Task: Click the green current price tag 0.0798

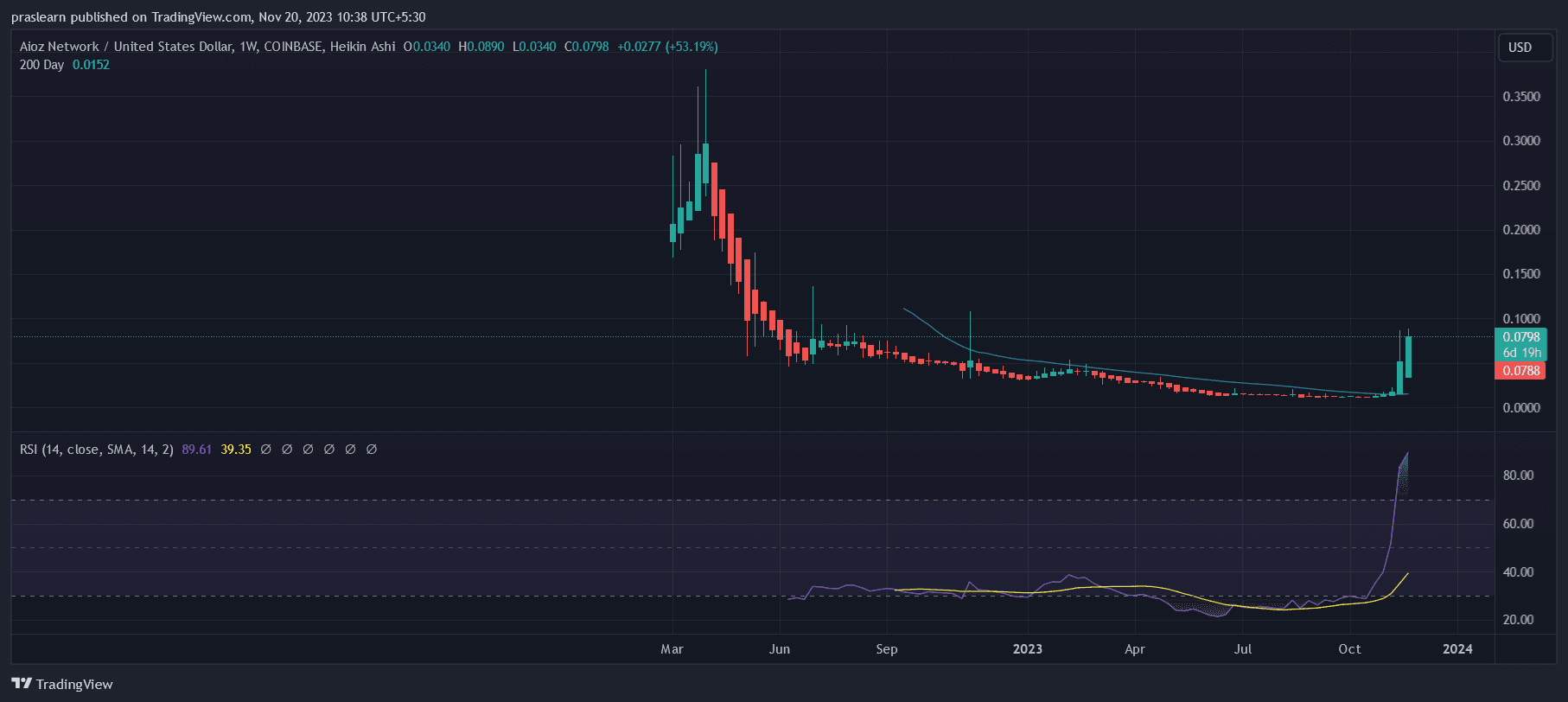Action: point(1520,337)
